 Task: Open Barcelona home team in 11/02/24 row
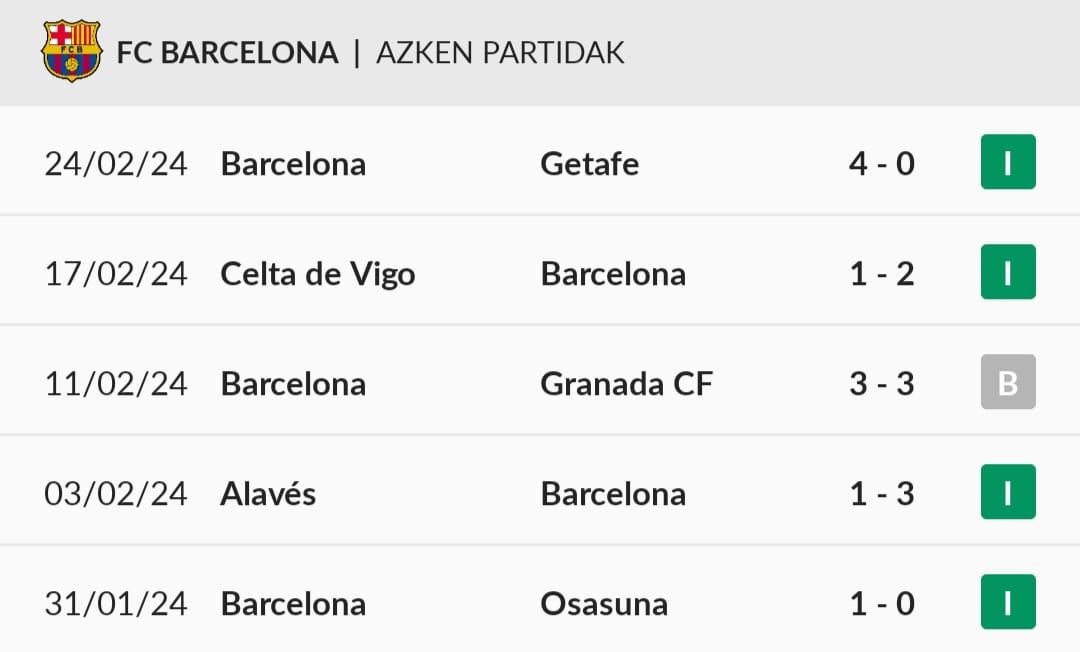(x=293, y=384)
